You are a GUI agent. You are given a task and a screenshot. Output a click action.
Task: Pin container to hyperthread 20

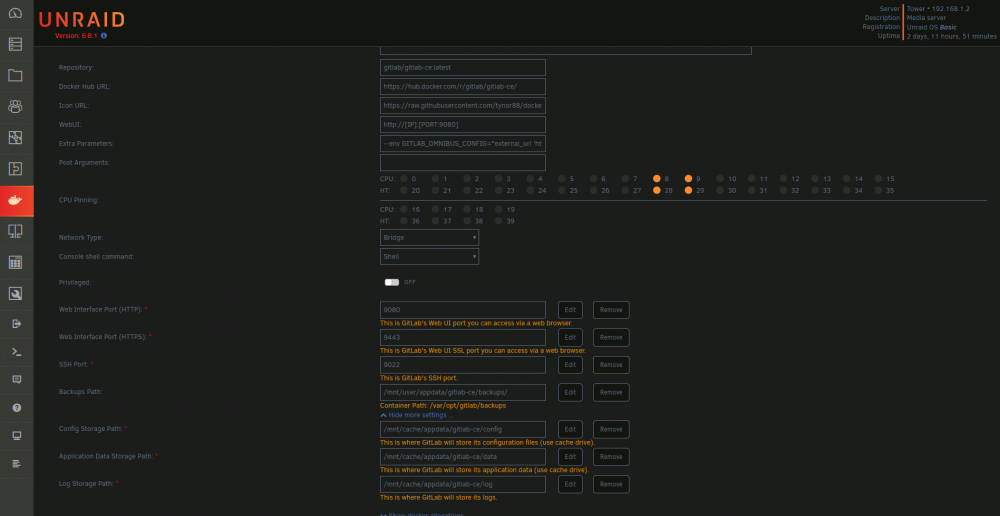404,190
